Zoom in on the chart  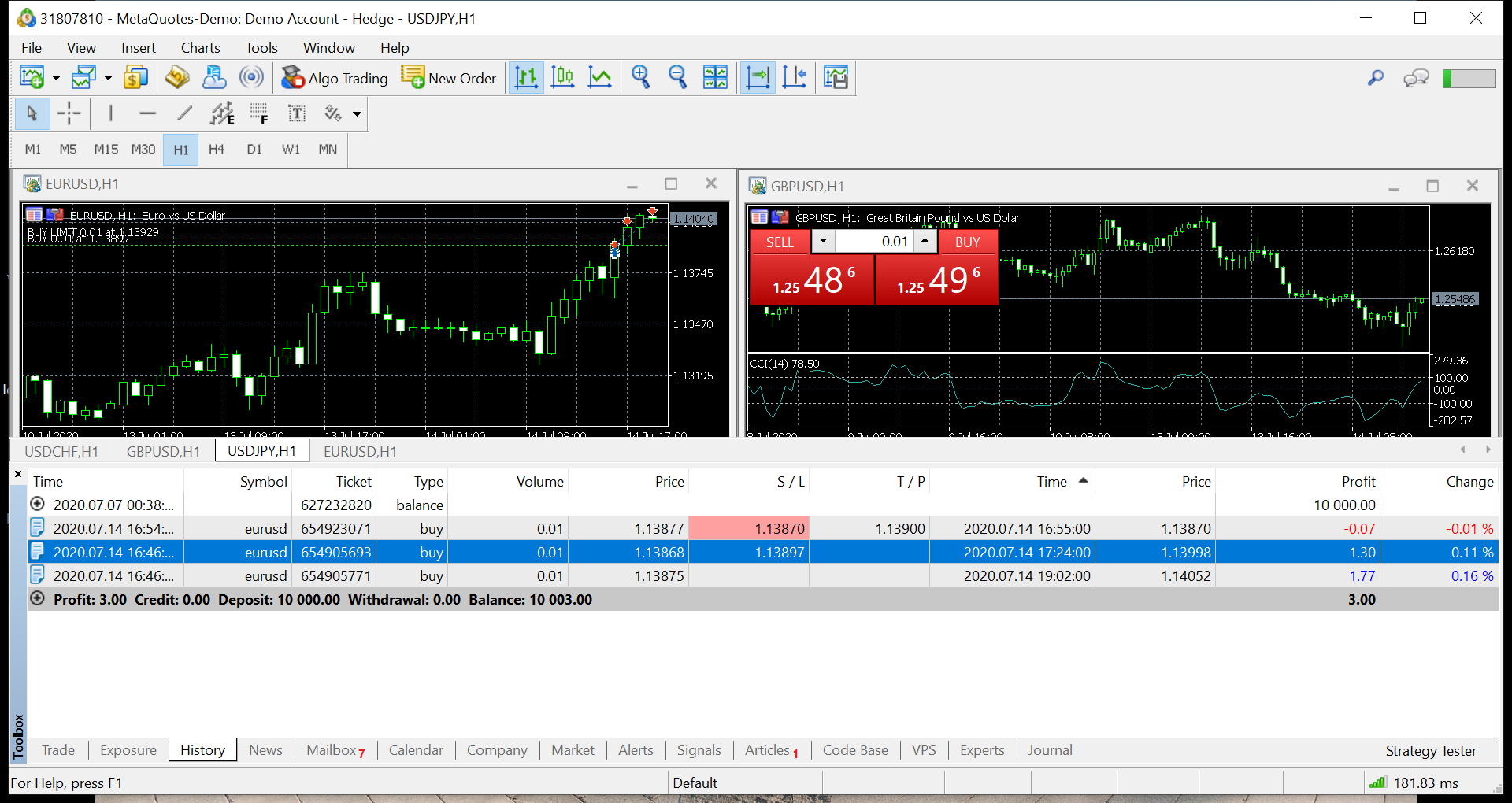click(641, 77)
